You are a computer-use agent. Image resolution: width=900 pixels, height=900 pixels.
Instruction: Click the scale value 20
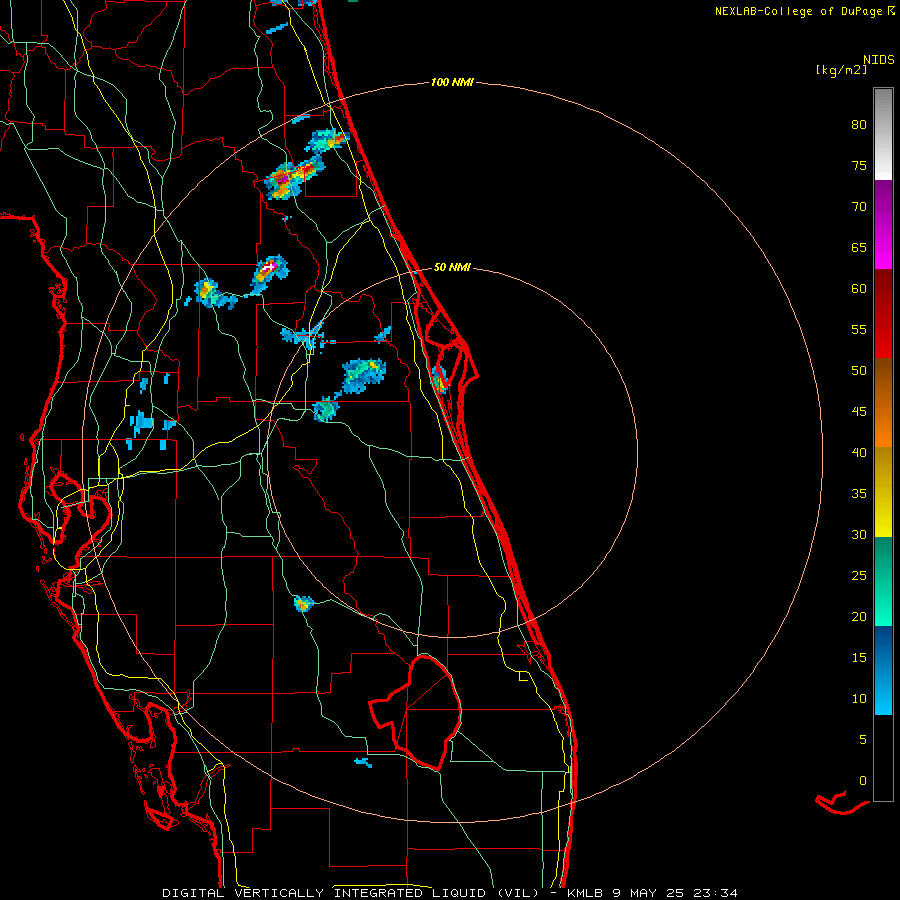[859, 617]
